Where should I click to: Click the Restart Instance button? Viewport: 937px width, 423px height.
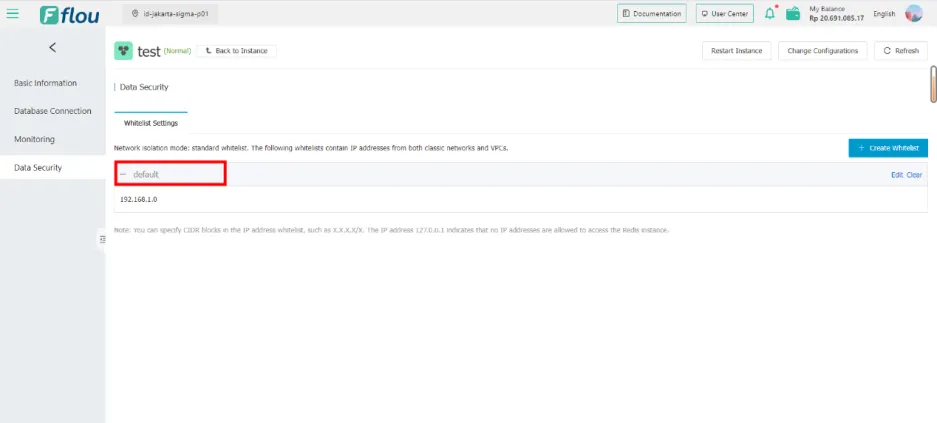tap(736, 51)
